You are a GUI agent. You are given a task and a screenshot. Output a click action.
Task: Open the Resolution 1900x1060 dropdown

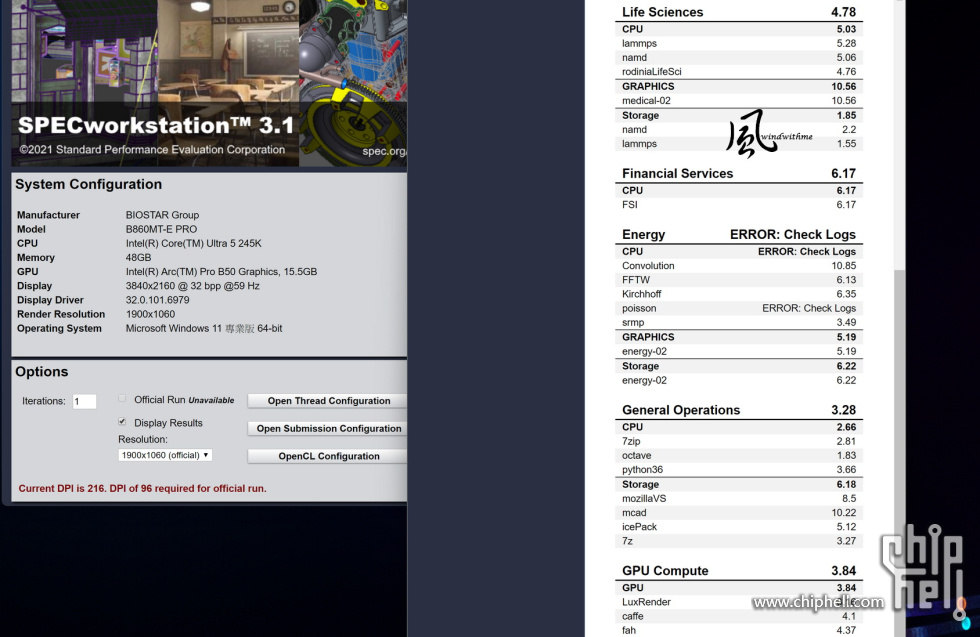point(165,455)
